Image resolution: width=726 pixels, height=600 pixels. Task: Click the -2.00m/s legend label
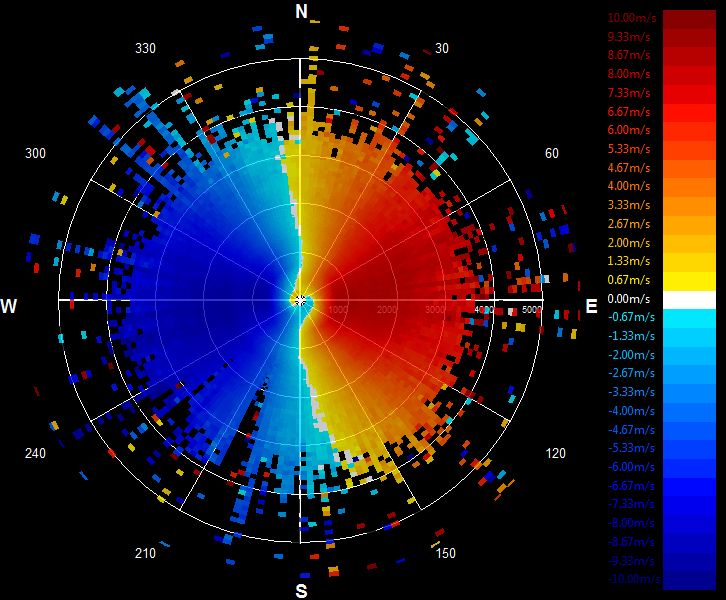(631, 355)
